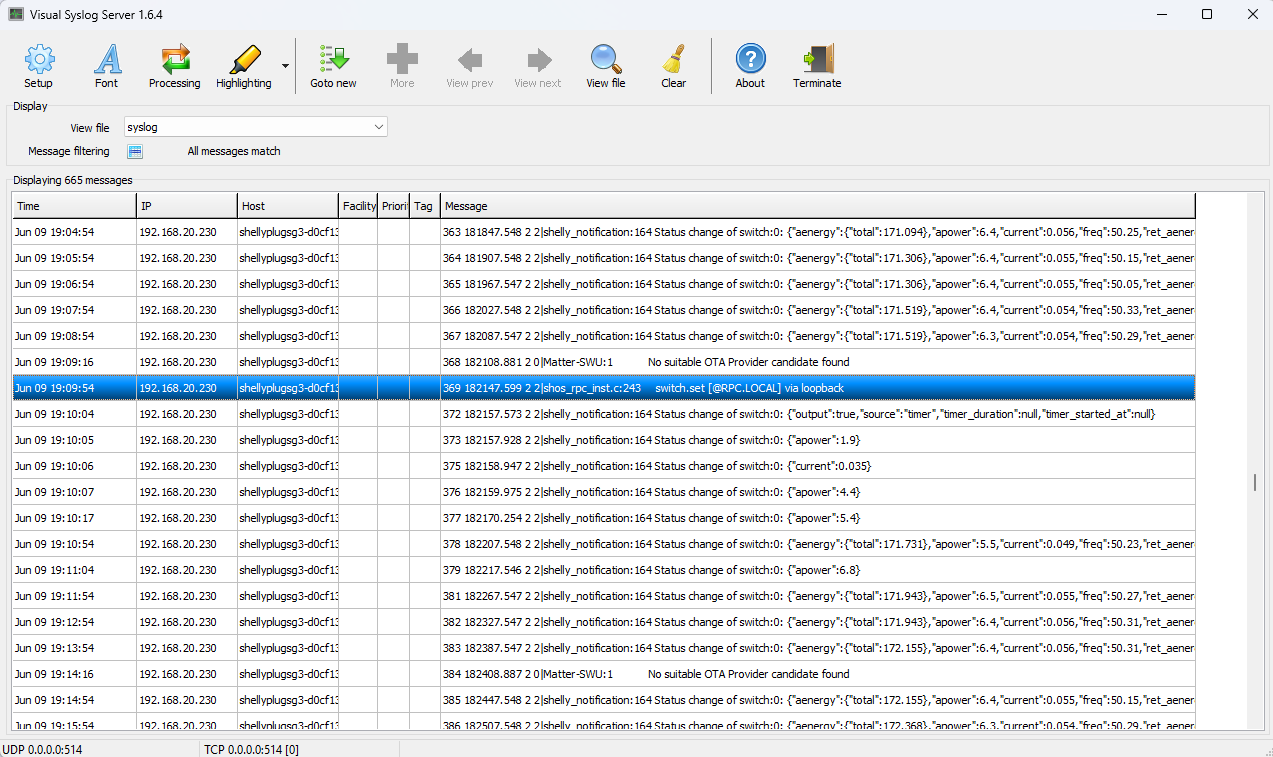
Task: Open the About dialog
Action: point(750,67)
